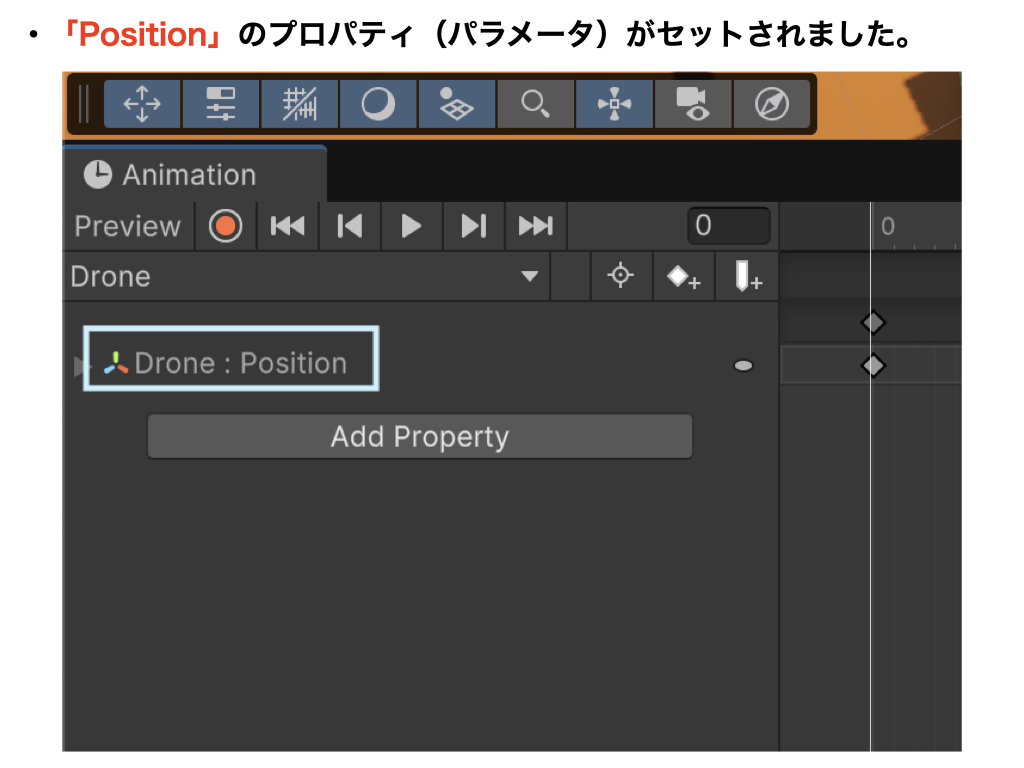
Task: Toggle the 2D view layers icon
Action: pyautogui.click(x=457, y=104)
